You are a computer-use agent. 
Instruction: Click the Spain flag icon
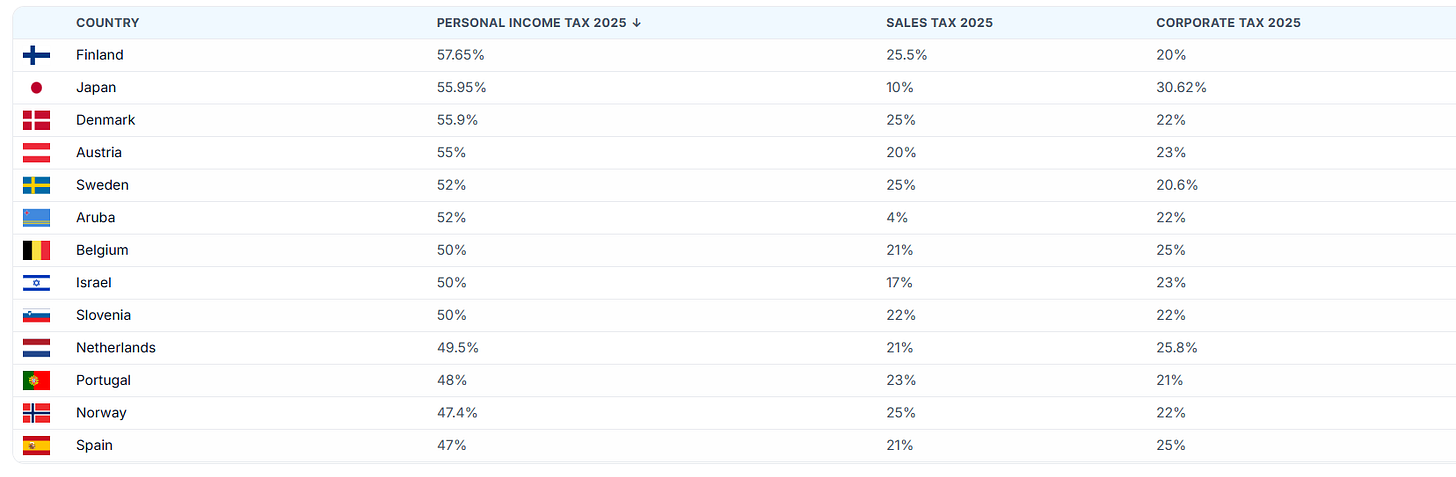36,445
